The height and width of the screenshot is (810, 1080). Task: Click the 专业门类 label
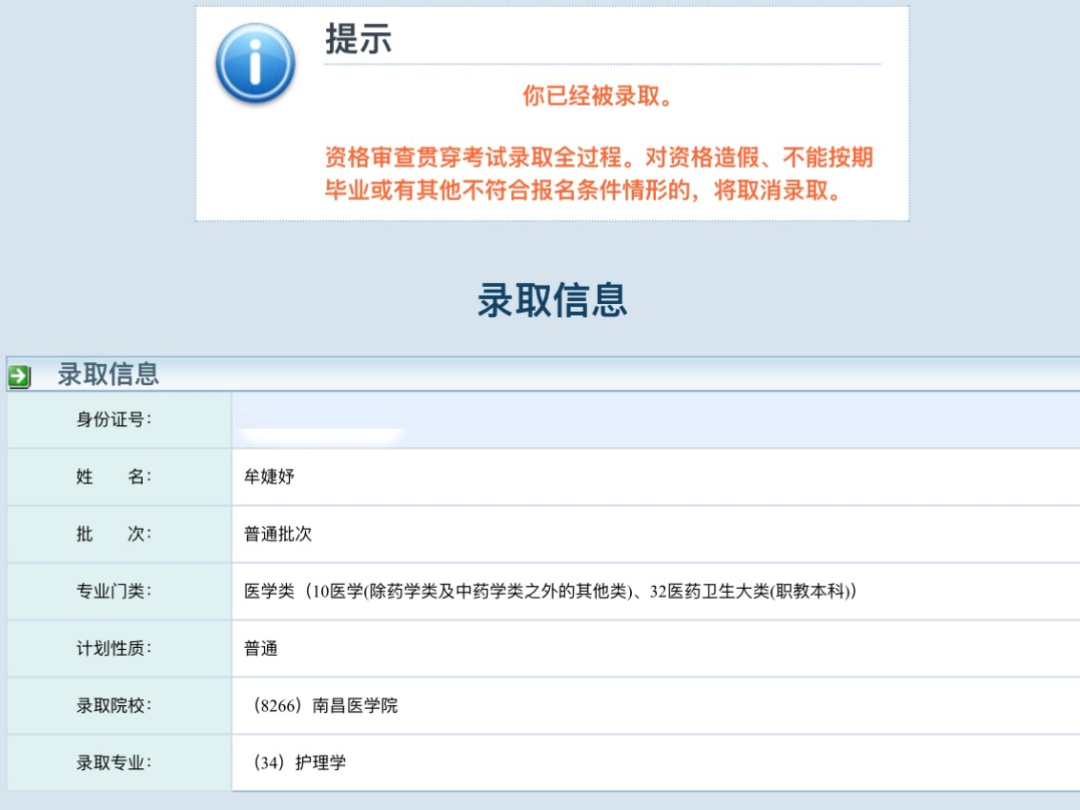point(114,591)
